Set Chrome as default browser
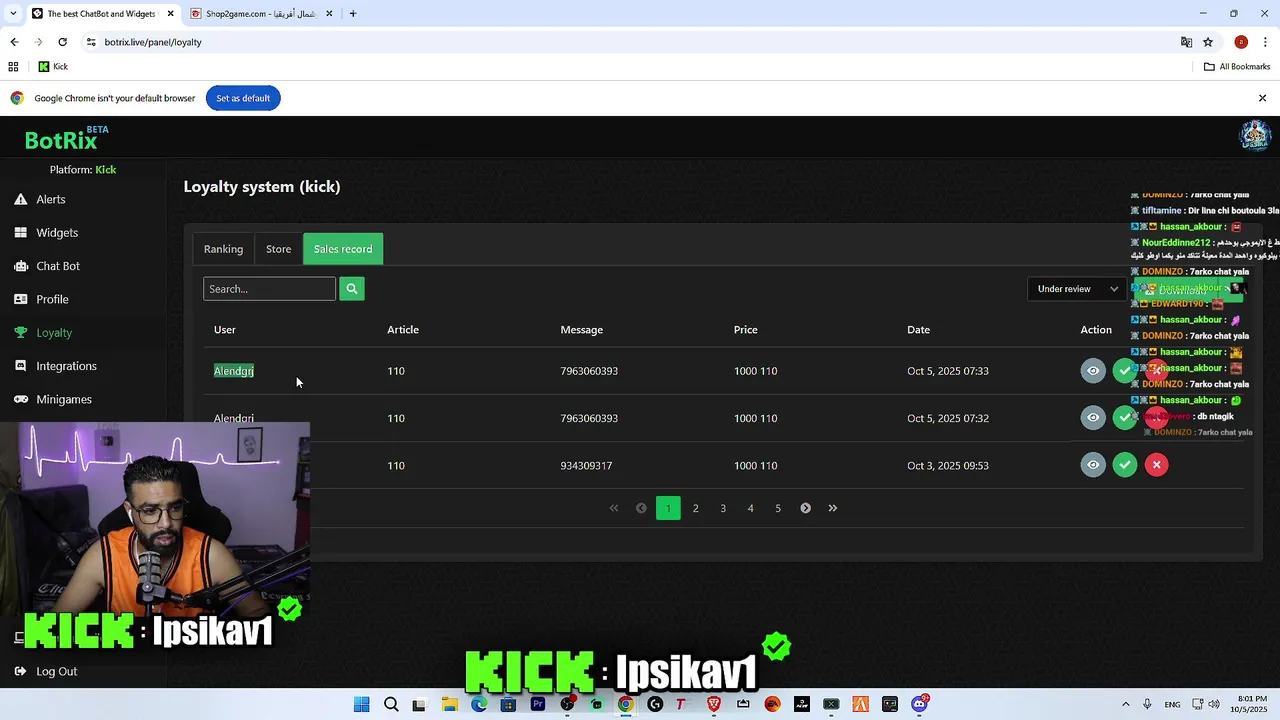This screenshot has width=1280, height=720. 243,98
